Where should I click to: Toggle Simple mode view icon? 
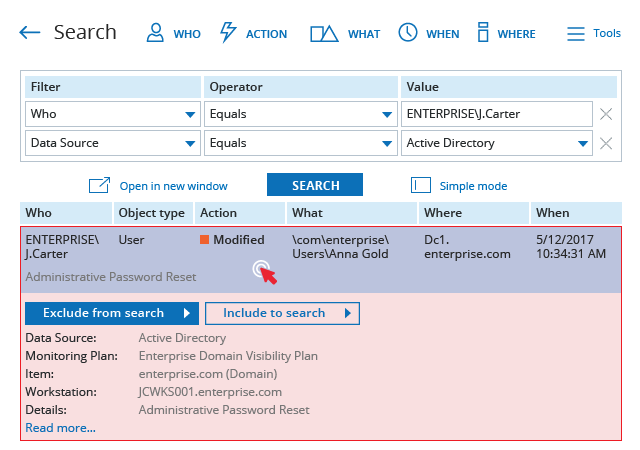coord(421,185)
